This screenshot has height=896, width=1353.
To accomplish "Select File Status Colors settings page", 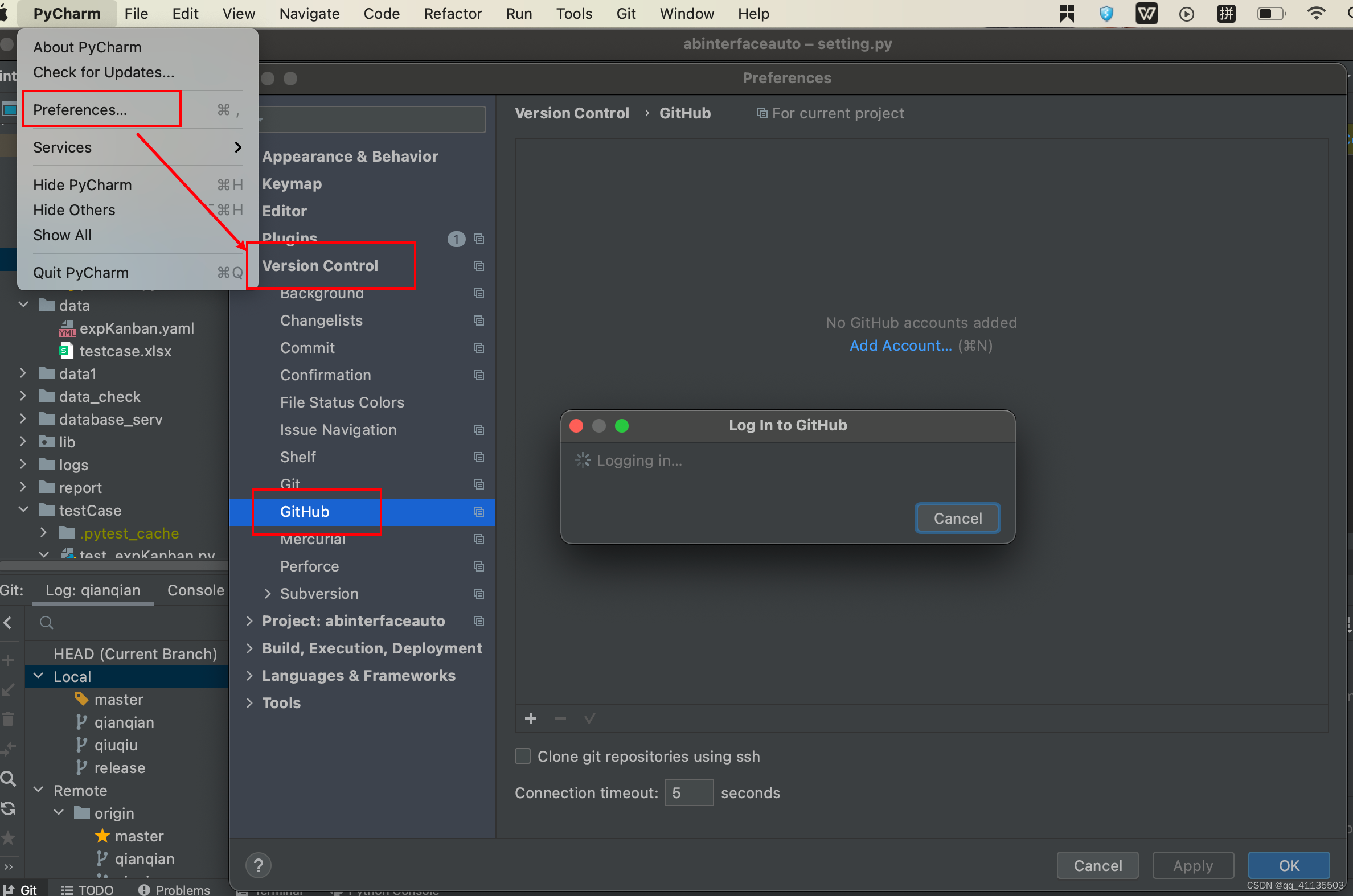I will pyautogui.click(x=342, y=402).
